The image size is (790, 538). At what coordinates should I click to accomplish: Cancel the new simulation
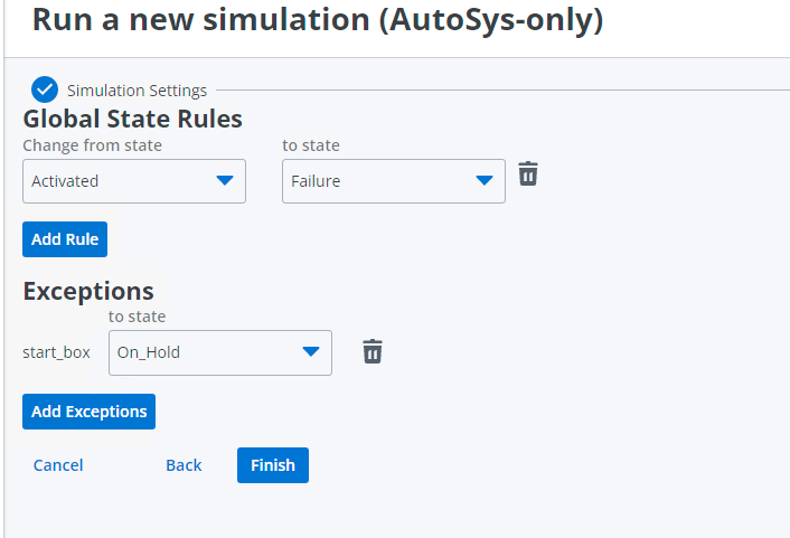[58, 465]
